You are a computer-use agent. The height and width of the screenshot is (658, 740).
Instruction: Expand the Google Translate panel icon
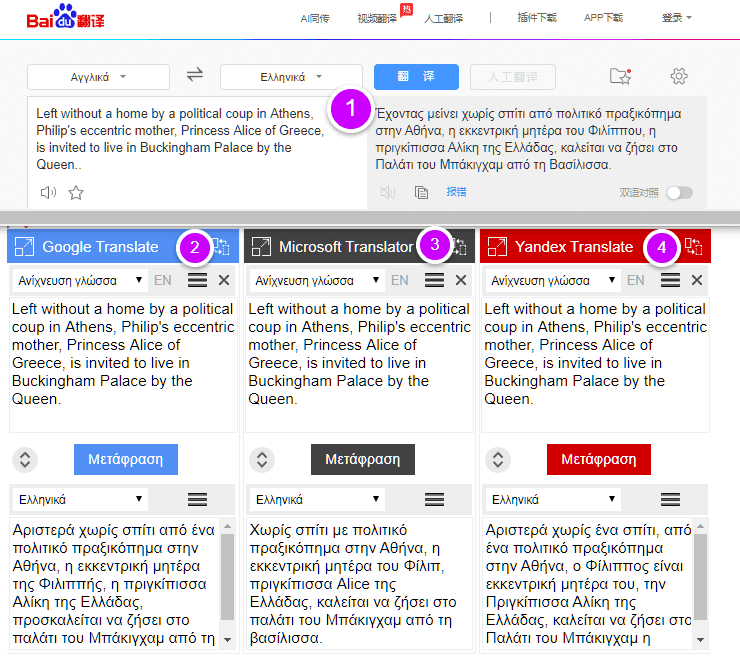click(24, 246)
